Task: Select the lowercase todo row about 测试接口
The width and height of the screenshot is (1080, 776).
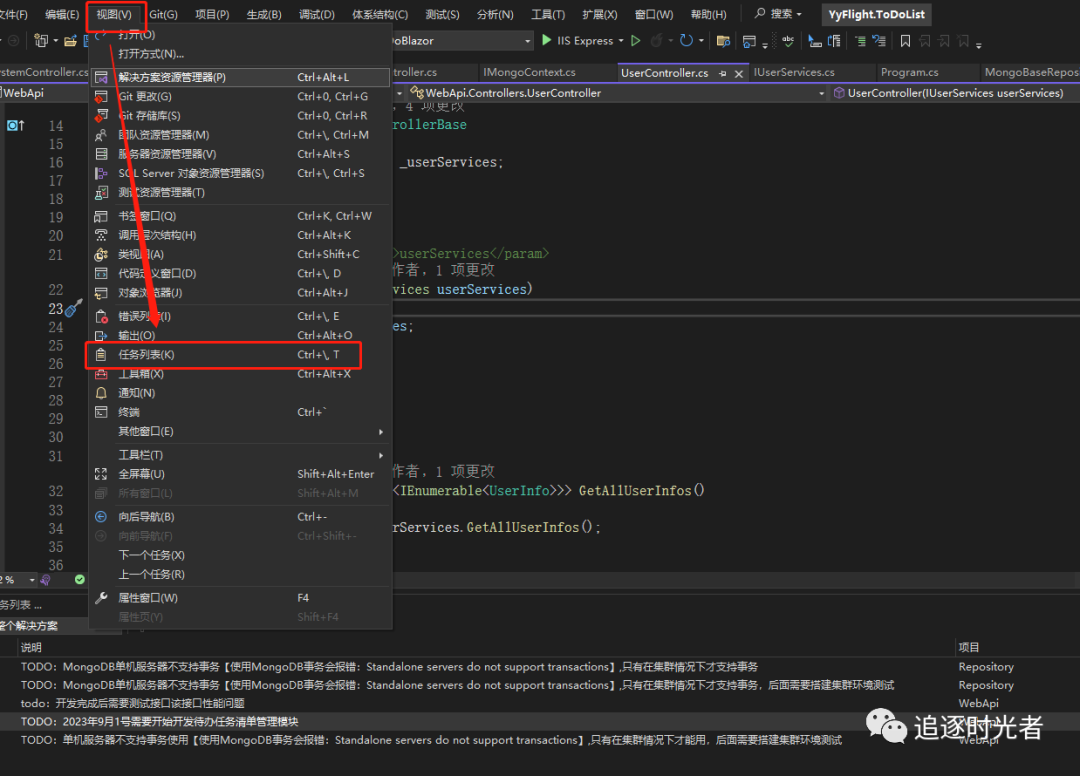Action: (x=540, y=703)
